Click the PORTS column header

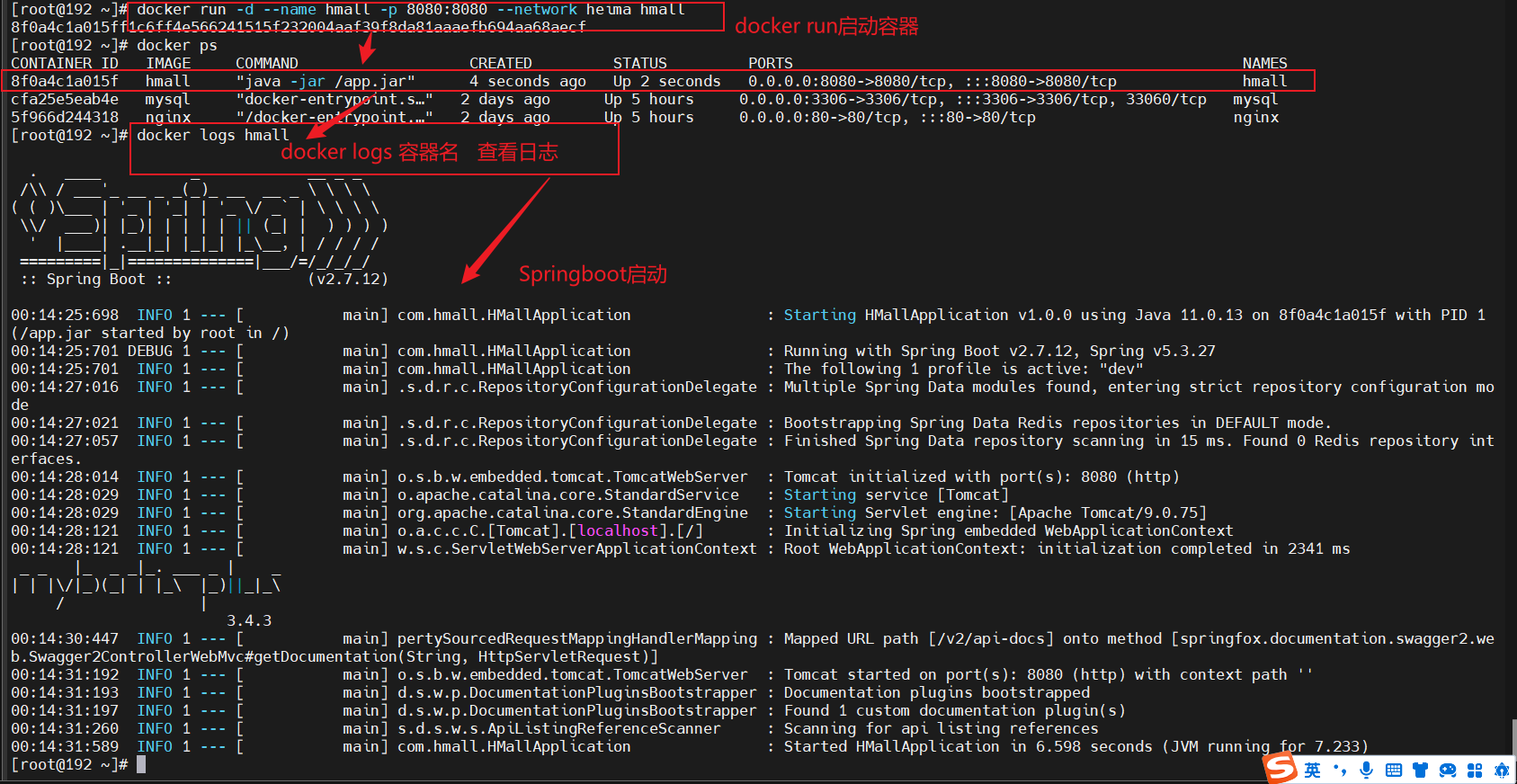point(771,63)
